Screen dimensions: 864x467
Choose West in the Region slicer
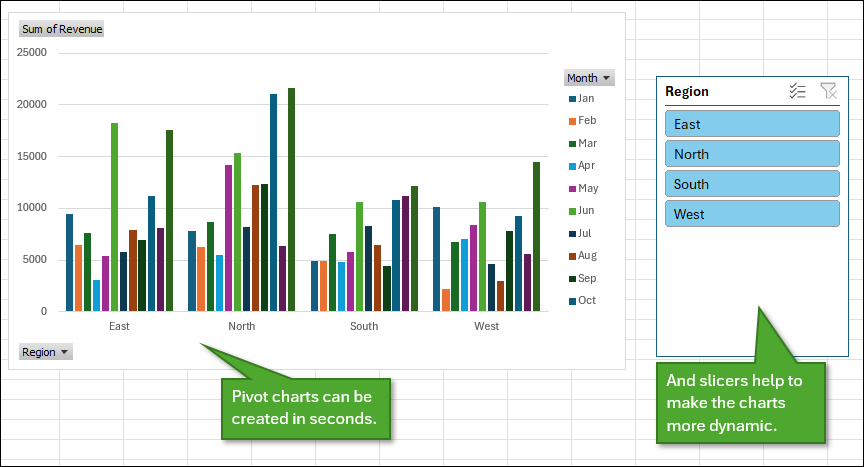click(751, 214)
